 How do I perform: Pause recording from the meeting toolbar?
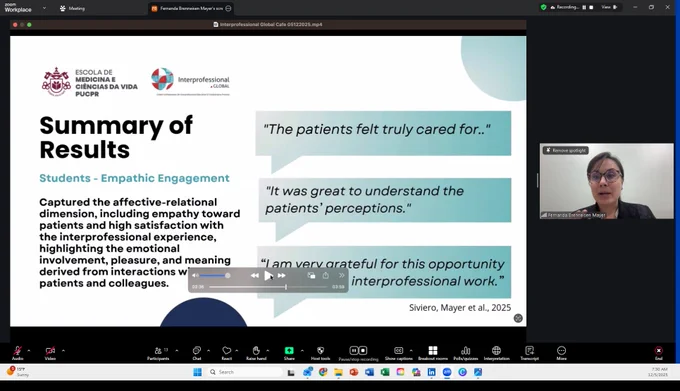[354, 350]
